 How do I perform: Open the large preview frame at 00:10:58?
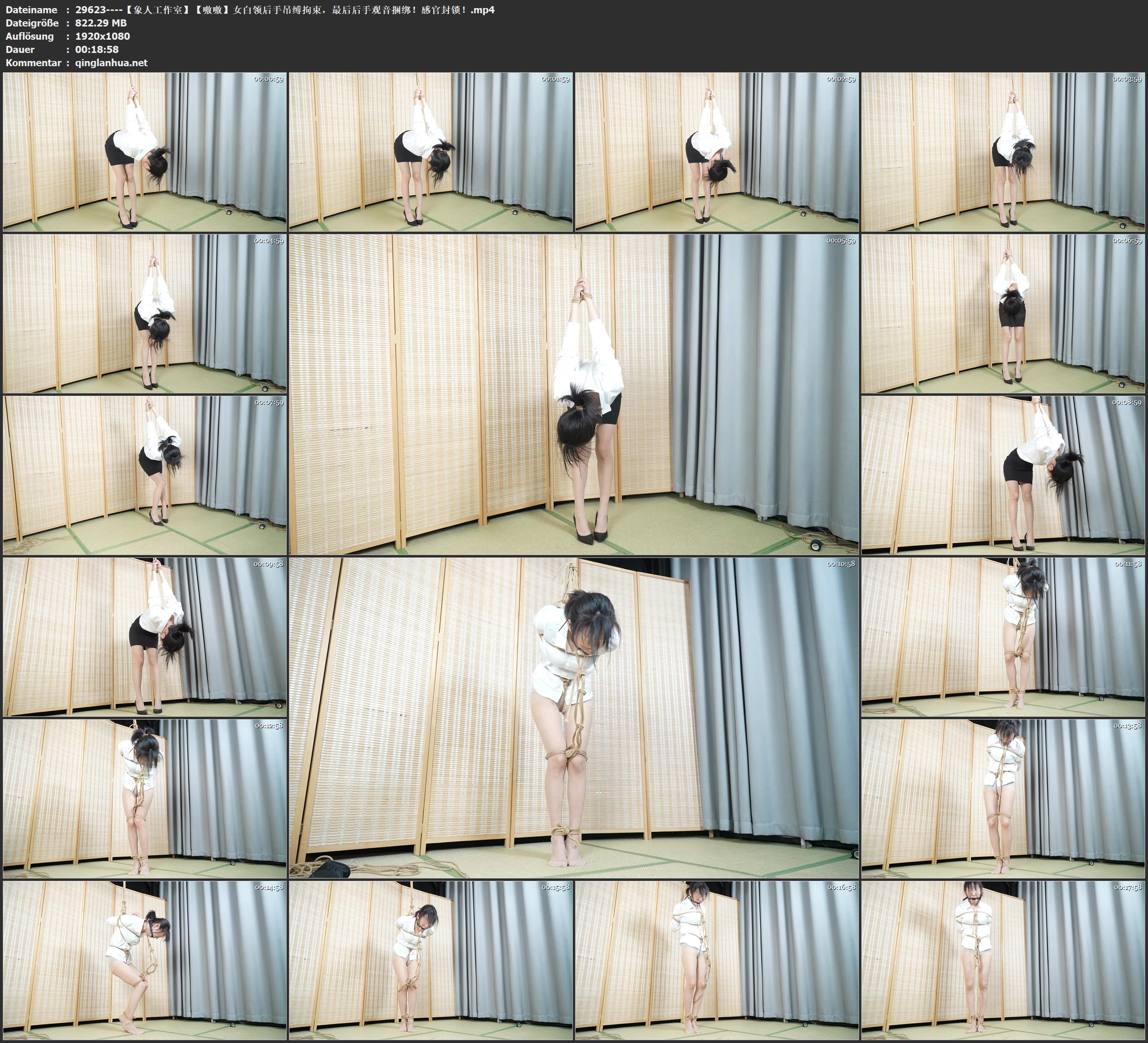tap(573, 717)
